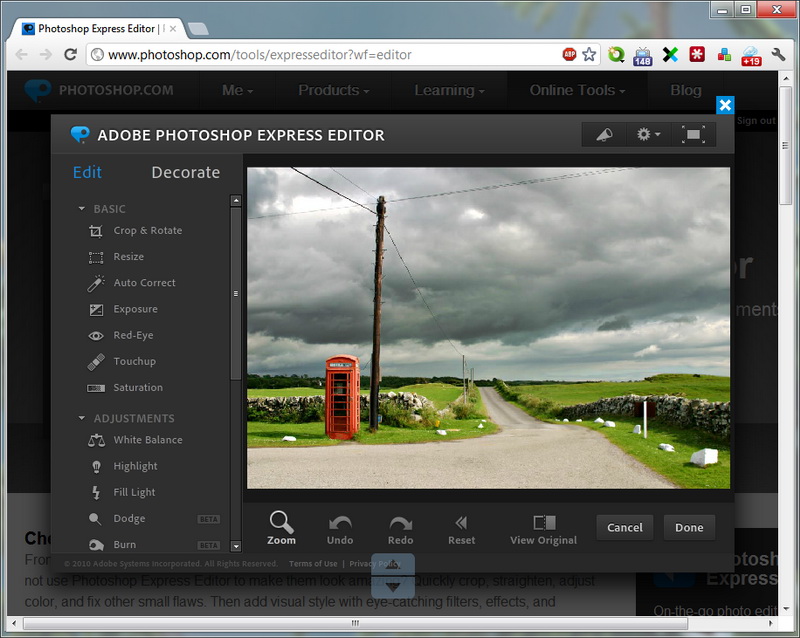
Task: Open the Online Tools menu
Action: [x=577, y=90]
